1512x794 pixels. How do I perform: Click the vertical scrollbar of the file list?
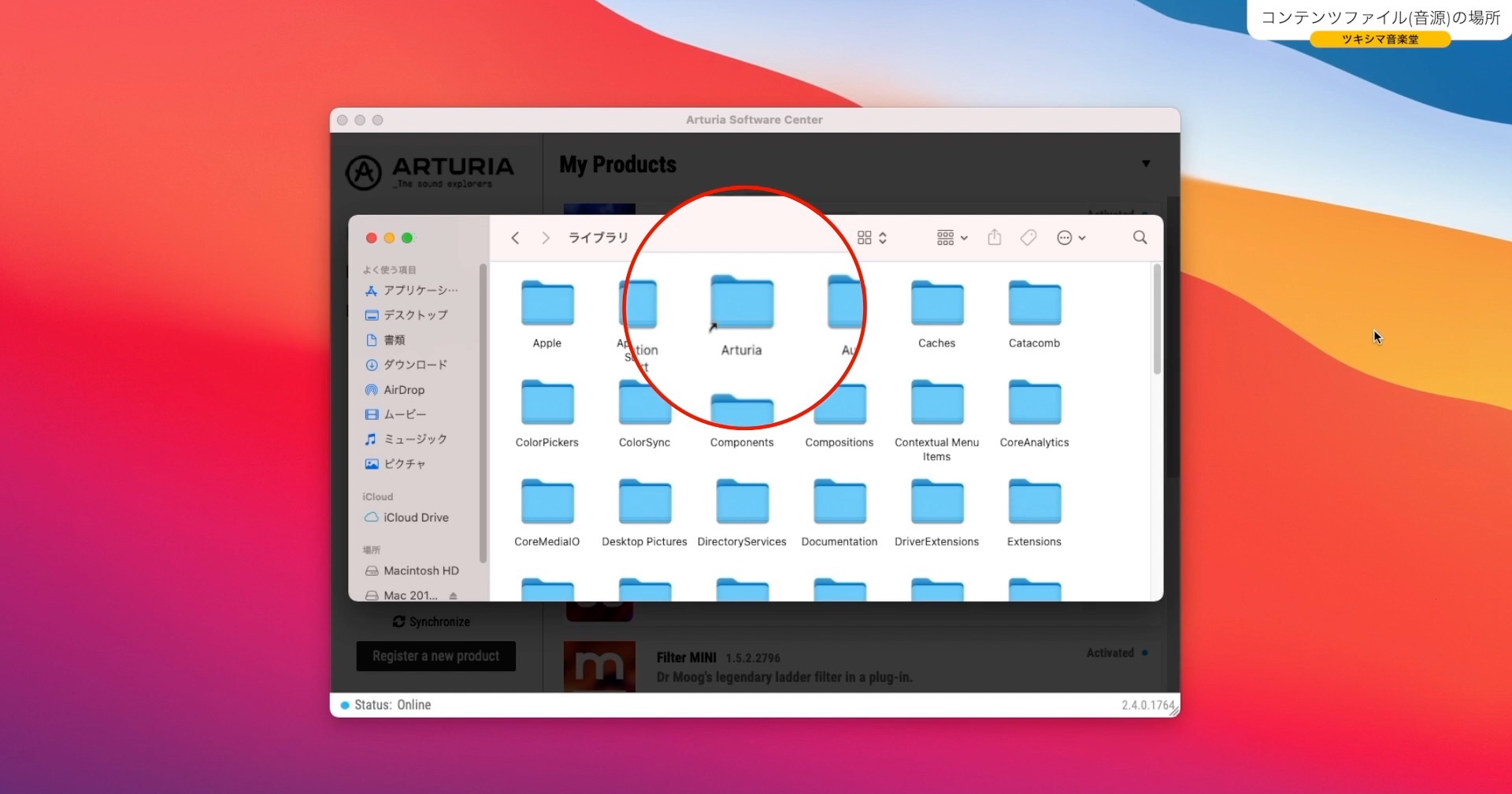point(1156,319)
